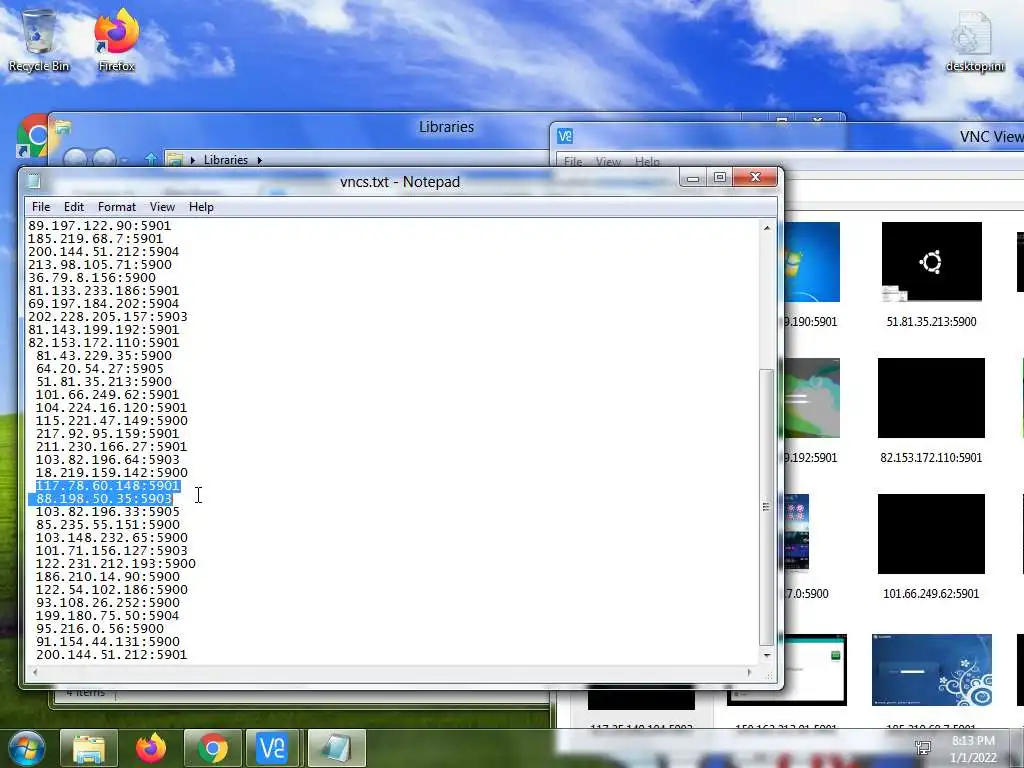The image size is (1024, 768).
Task: Click the VNC Viewer window logo icon
Action: (x=565, y=136)
